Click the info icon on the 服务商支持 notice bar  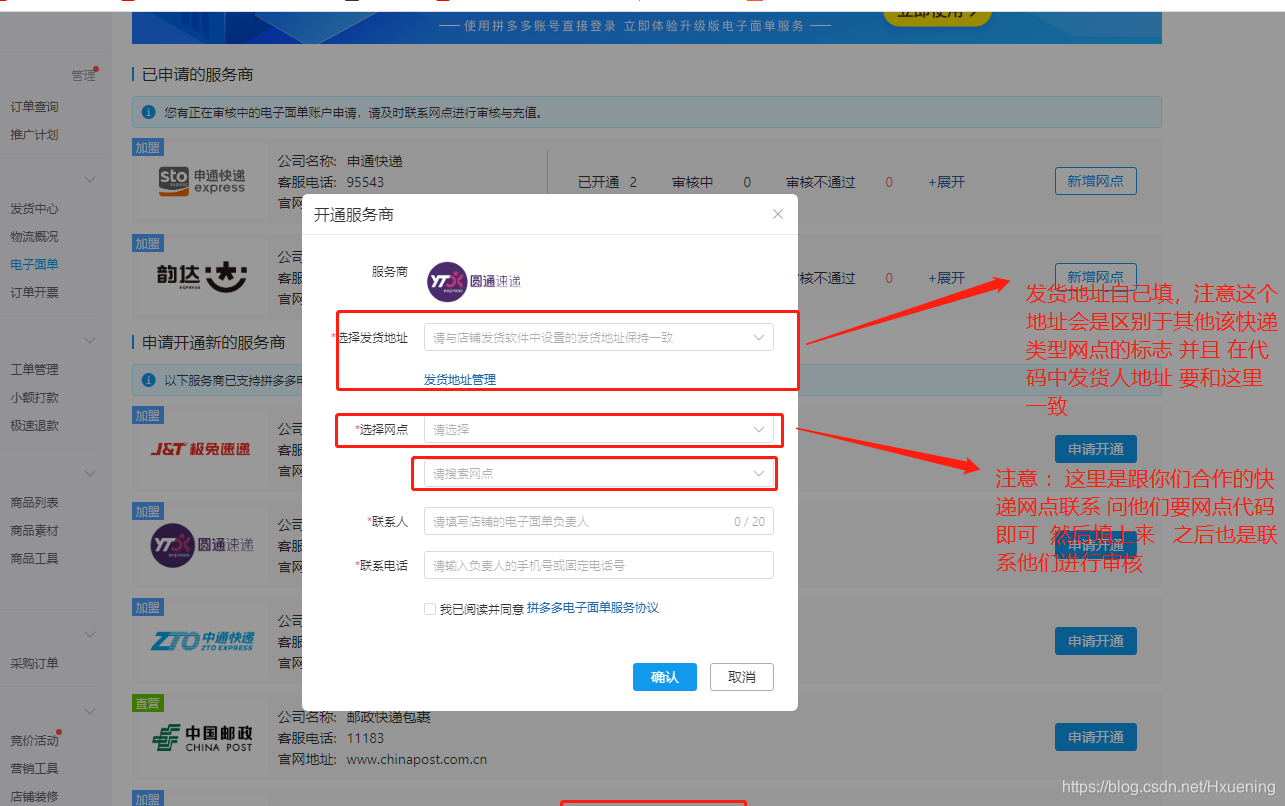(147, 380)
